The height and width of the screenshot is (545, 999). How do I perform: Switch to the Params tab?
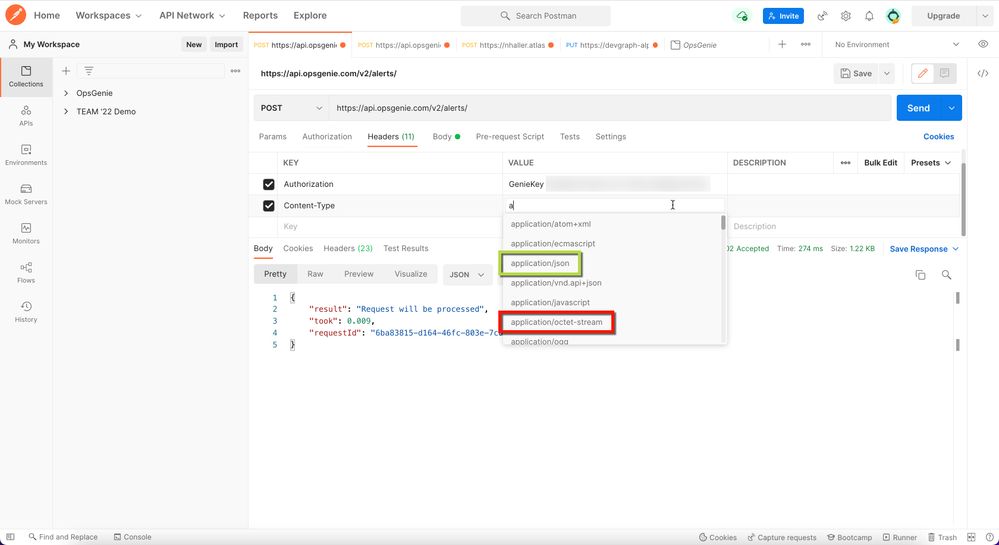273,136
